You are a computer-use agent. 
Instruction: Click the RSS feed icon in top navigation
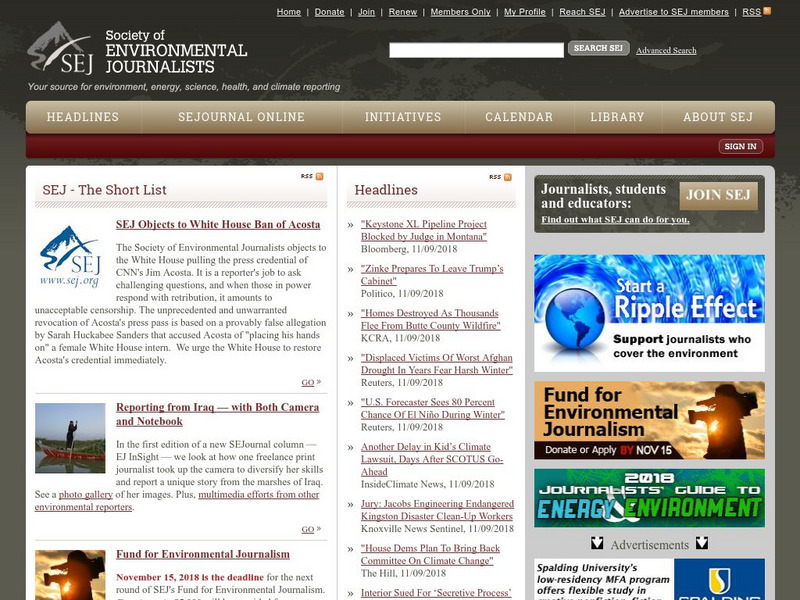(x=767, y=11)
